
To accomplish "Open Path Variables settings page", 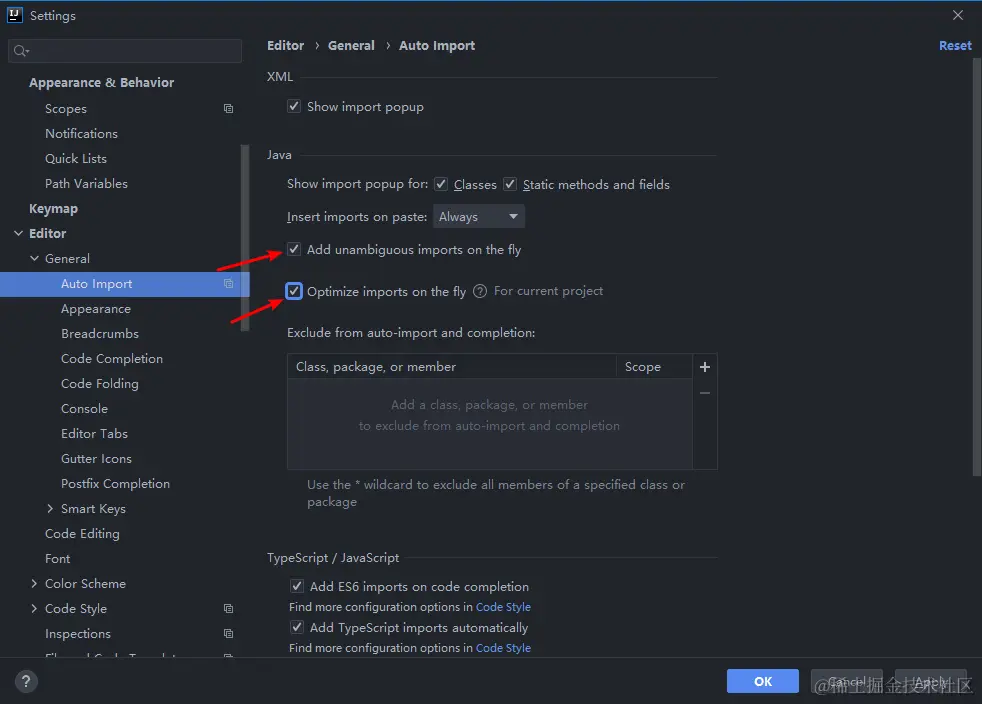I will click(86, 184).
